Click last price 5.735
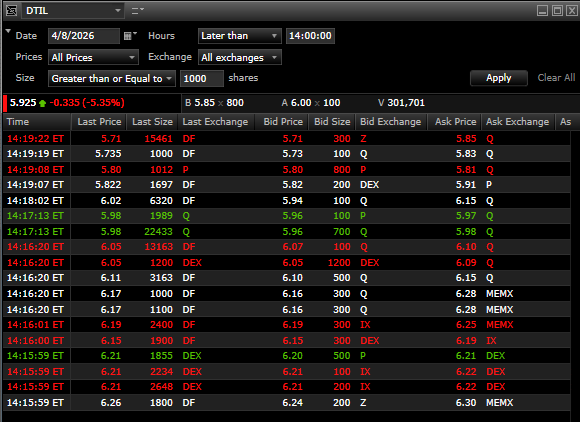 (108, 154)
